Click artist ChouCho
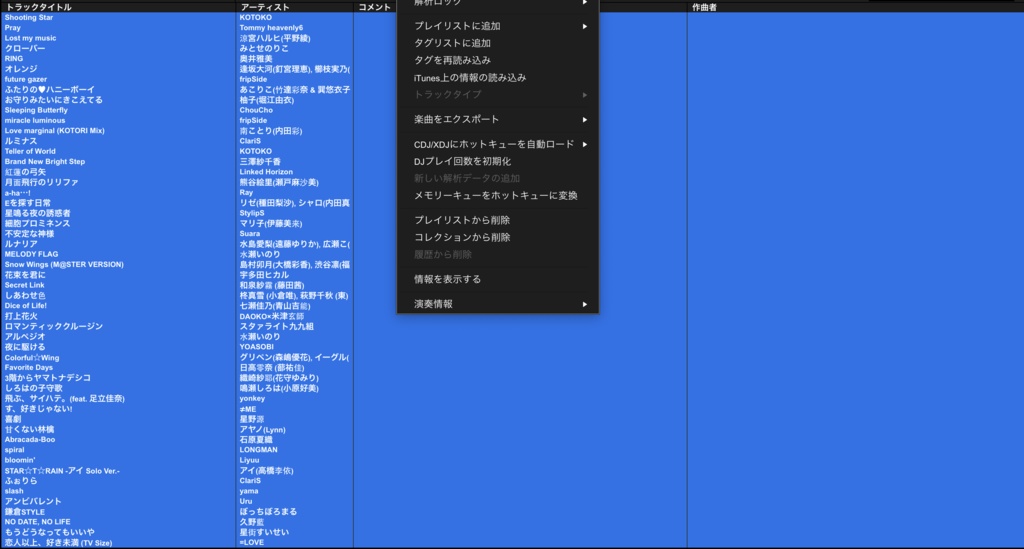This screenshot has height=549, width=1024. coord(256,110)
